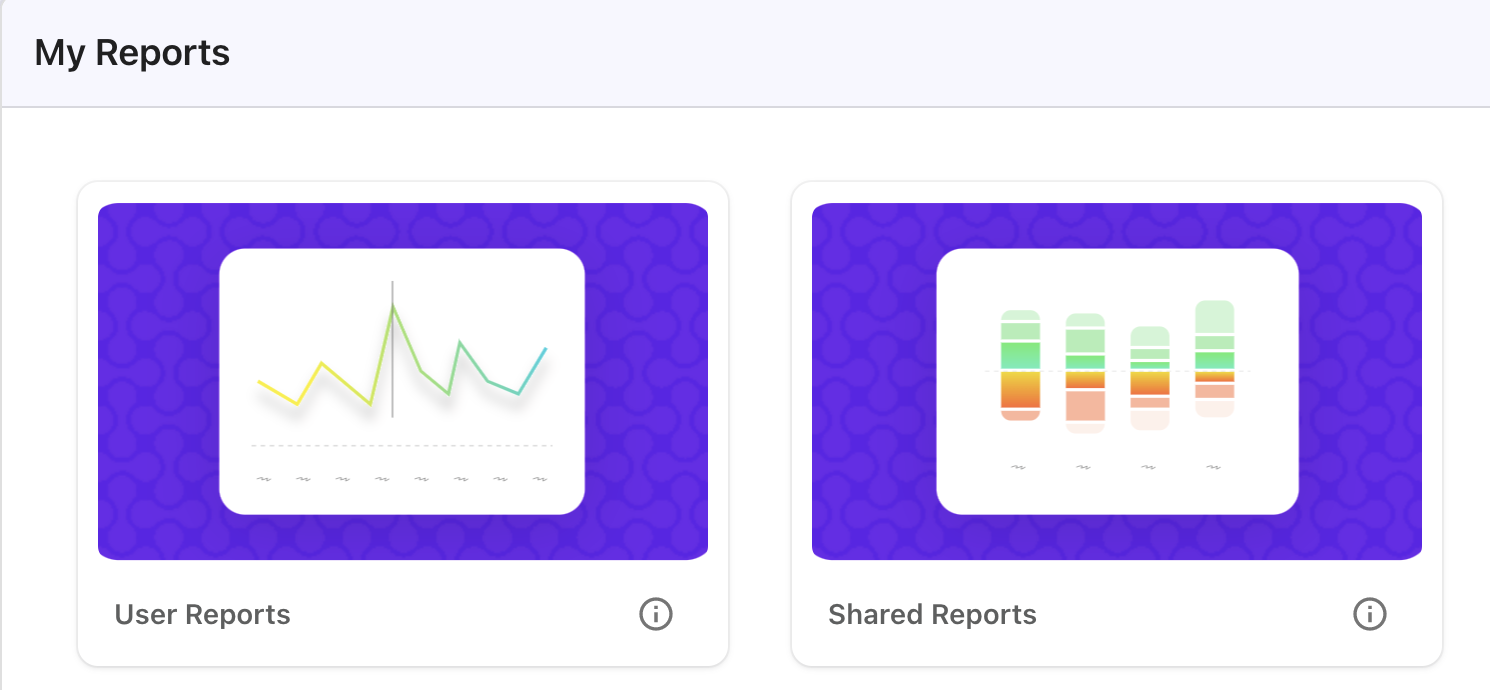Click the tallest fourth stacked bar
Screen dimensions: 1490x690
pos(1214,358)
